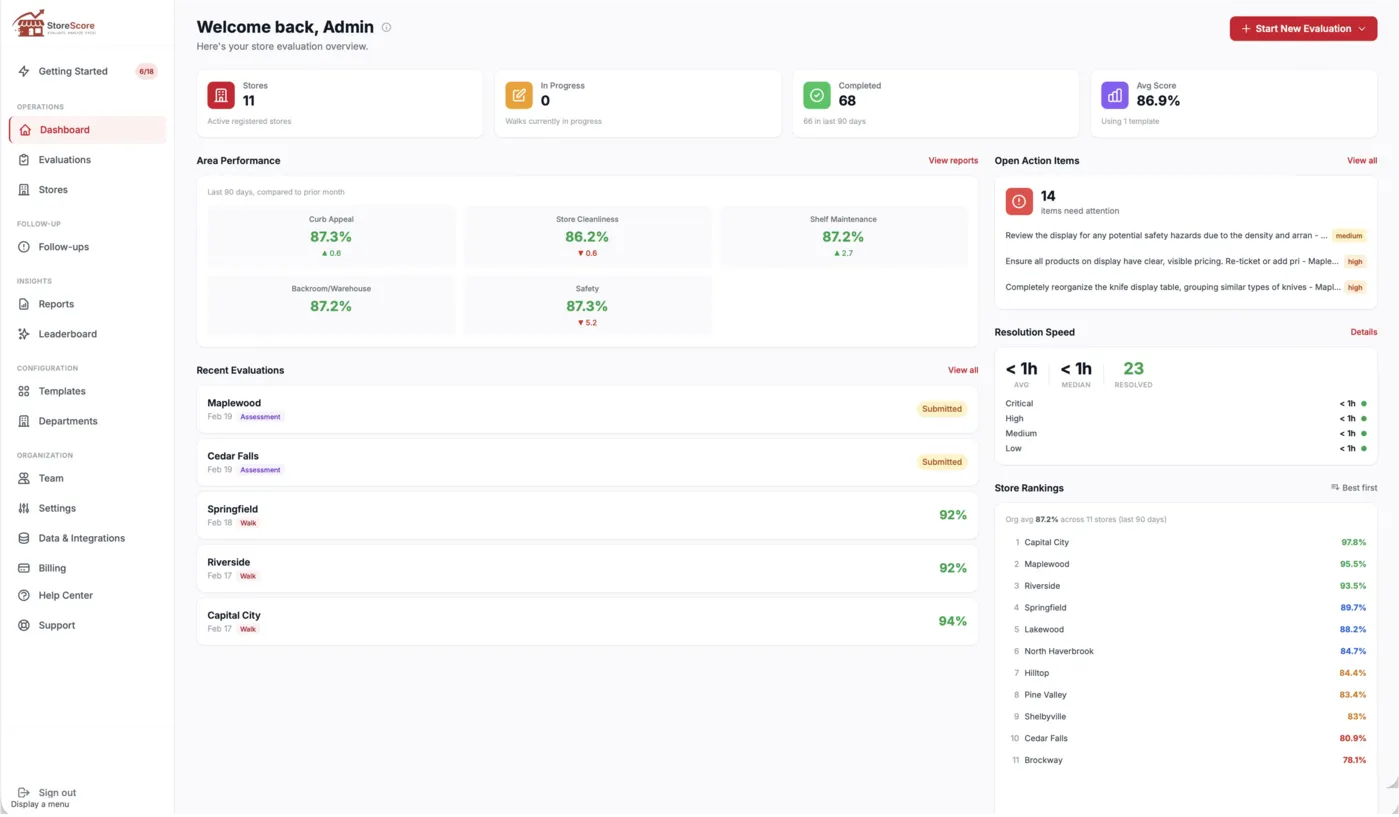Click the StoreScore logo
The height and width of the screenshot is (817, 1399).
(54, 25)
